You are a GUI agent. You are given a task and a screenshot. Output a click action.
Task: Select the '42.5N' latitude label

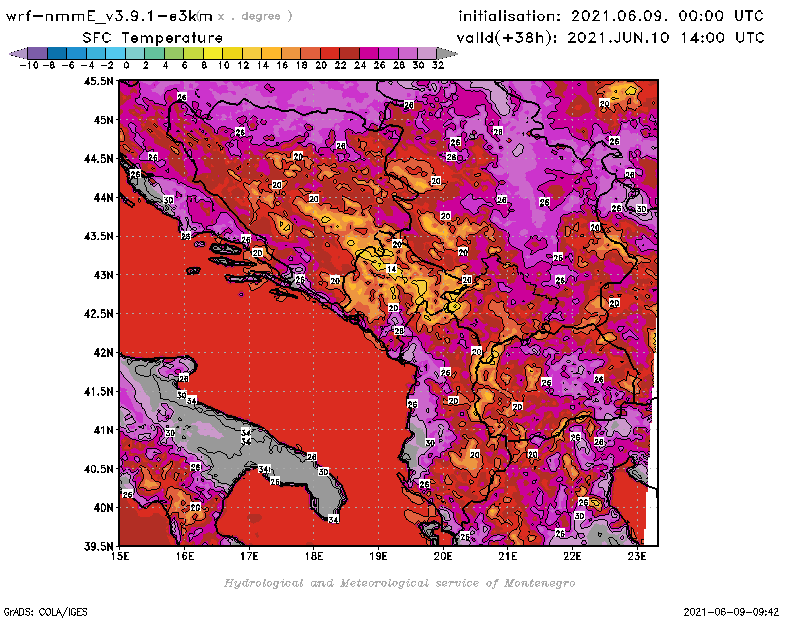click(98, 313)
